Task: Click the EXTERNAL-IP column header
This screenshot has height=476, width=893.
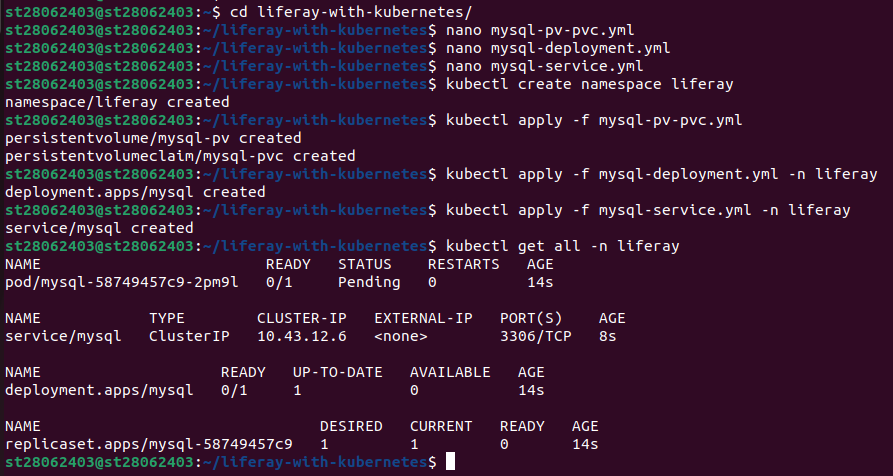Action: pos(423,318)
